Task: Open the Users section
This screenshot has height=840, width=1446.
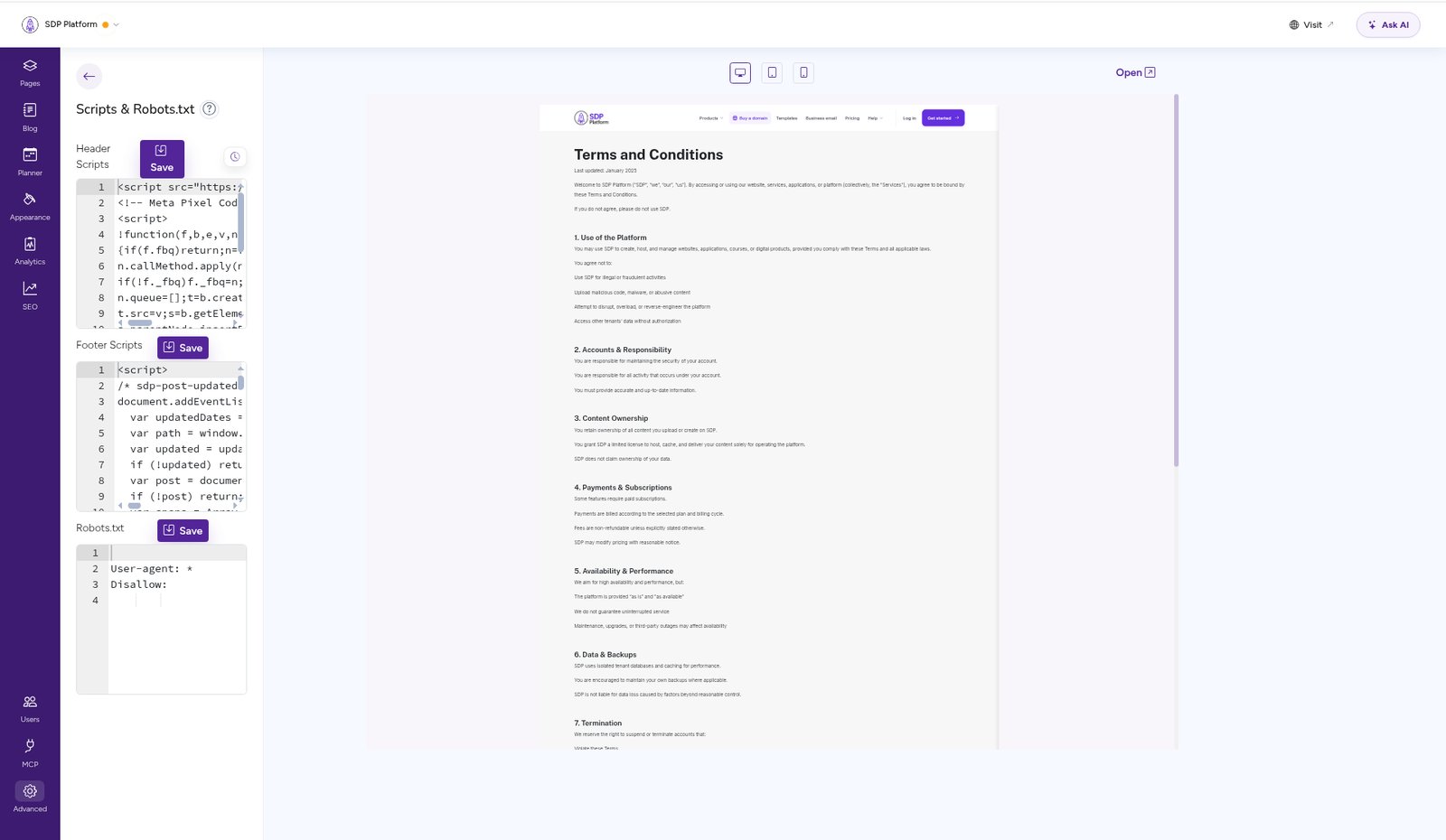Action: tap(30, 709)
